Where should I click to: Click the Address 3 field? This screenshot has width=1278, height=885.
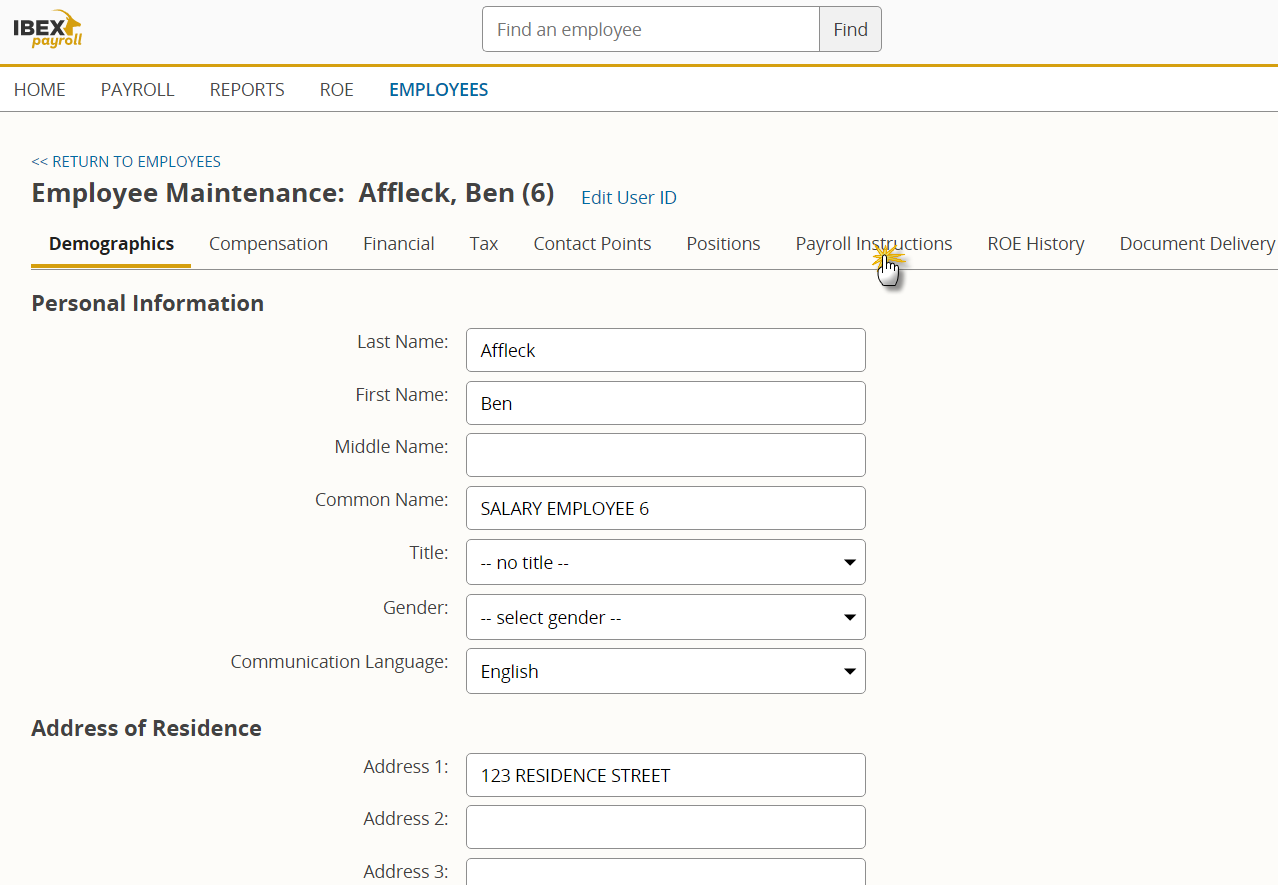[666, 872]
